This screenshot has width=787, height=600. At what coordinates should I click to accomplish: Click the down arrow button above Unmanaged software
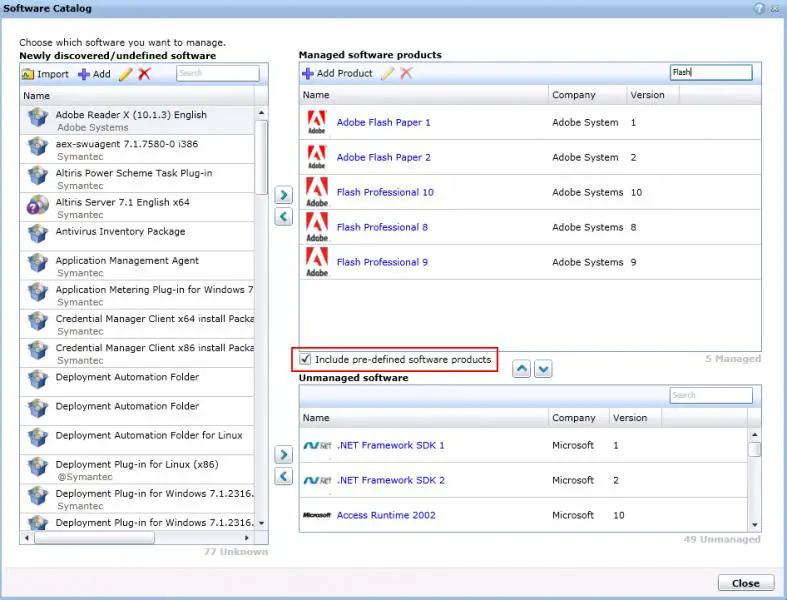[543, 369]
